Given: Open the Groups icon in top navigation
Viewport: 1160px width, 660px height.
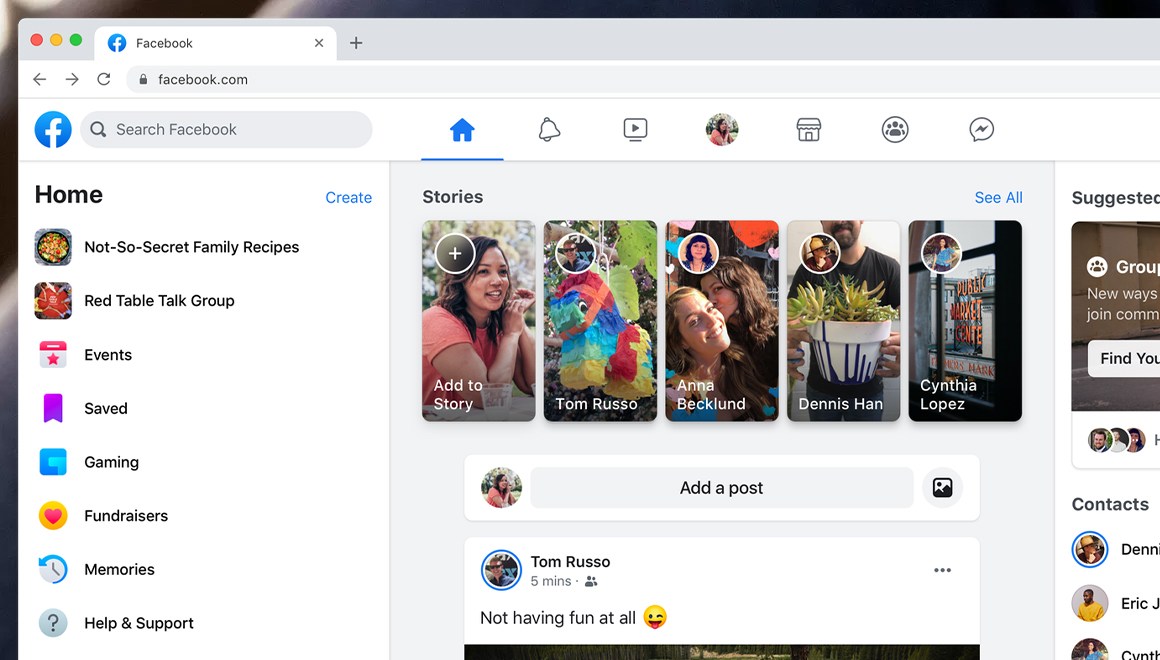Looking at the screenshot, I should tap(895, 129).
